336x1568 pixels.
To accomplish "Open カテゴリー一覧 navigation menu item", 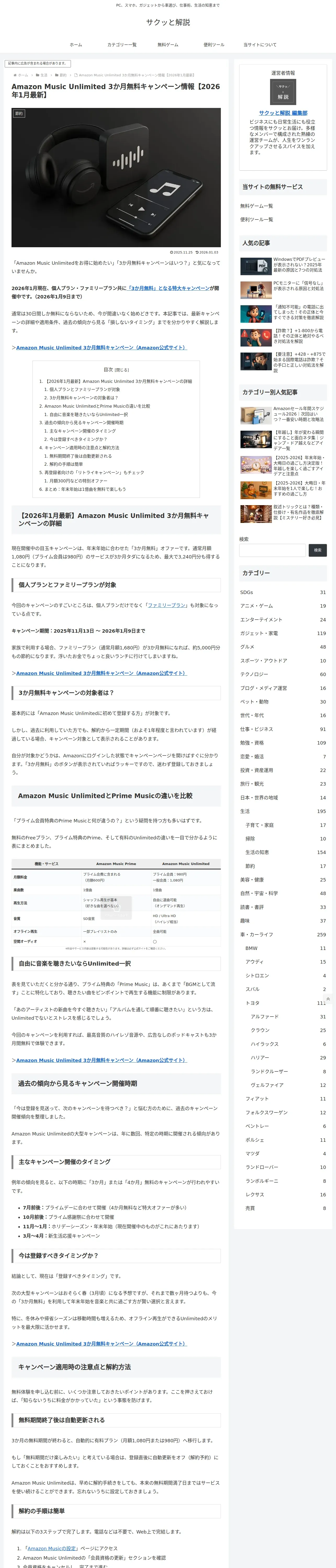I will pyautogui.click(x=122, y=44).
